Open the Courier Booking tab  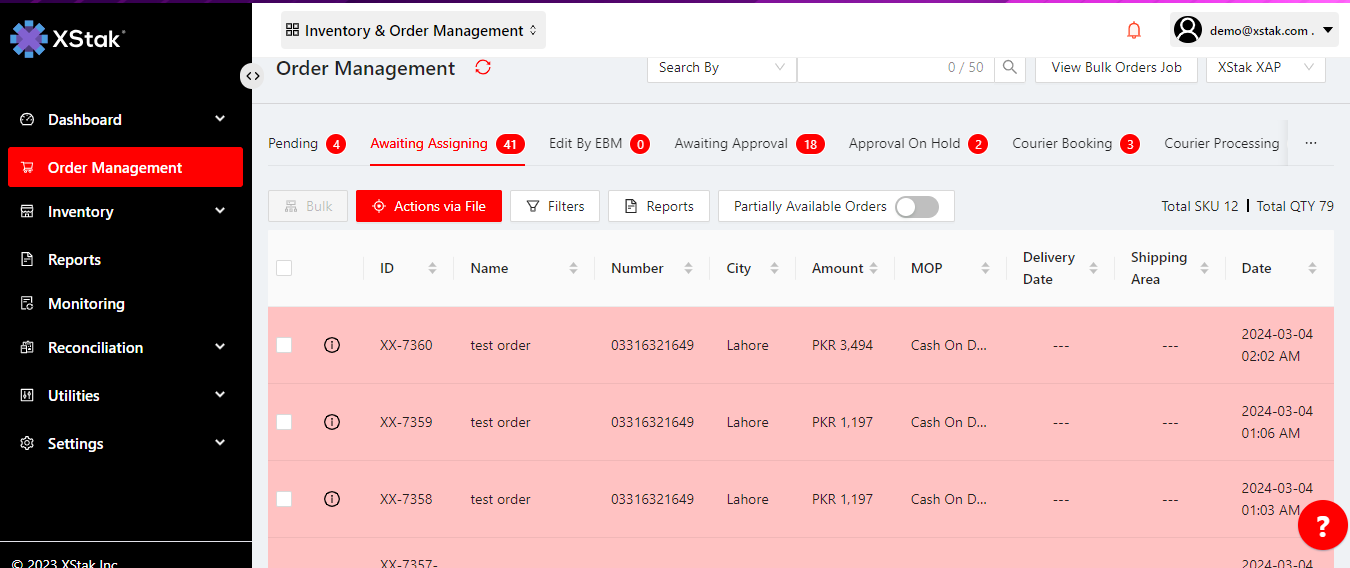(x=1062, y=144)
